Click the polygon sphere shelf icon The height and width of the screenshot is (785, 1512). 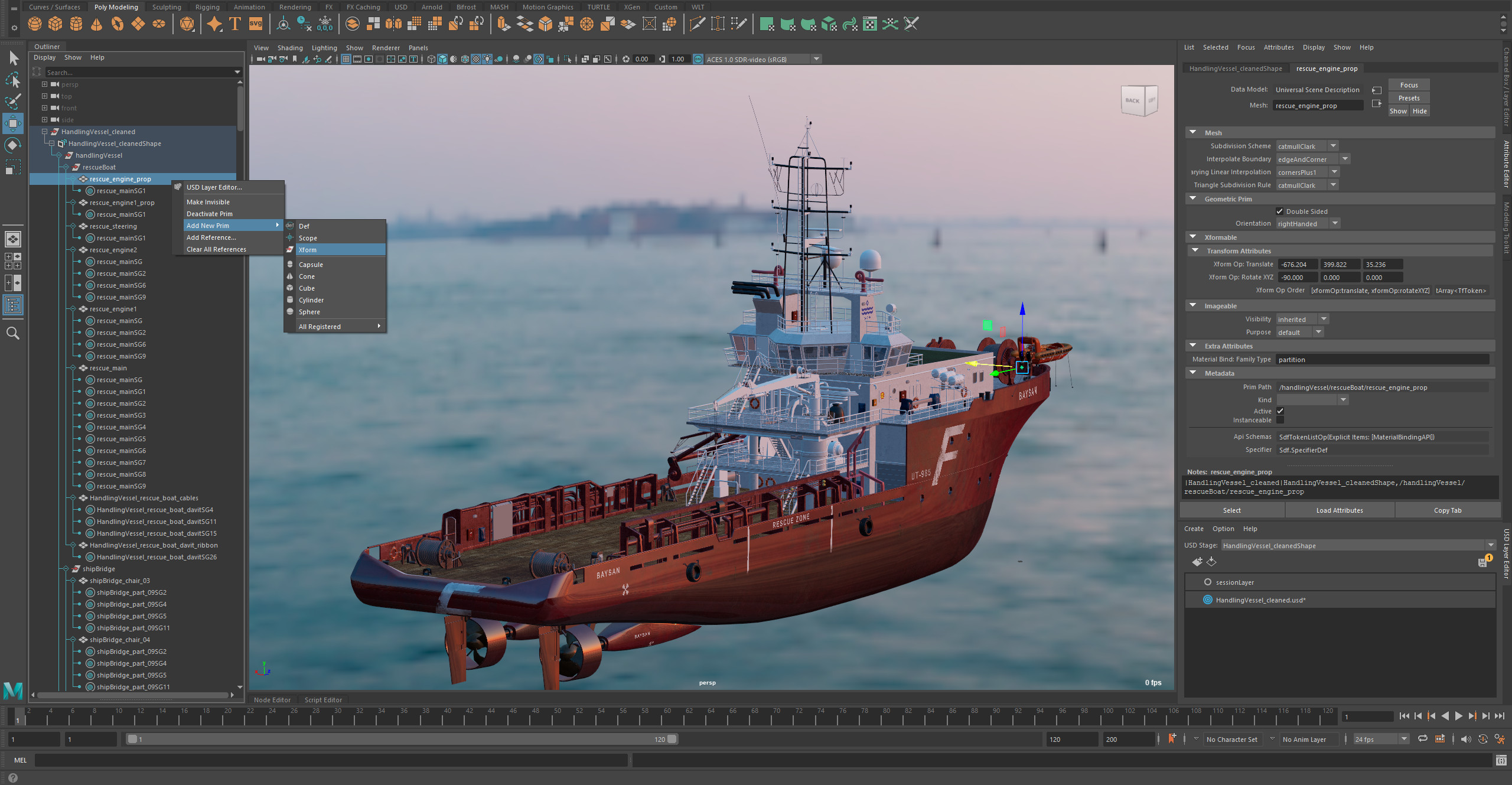[35, 24]
